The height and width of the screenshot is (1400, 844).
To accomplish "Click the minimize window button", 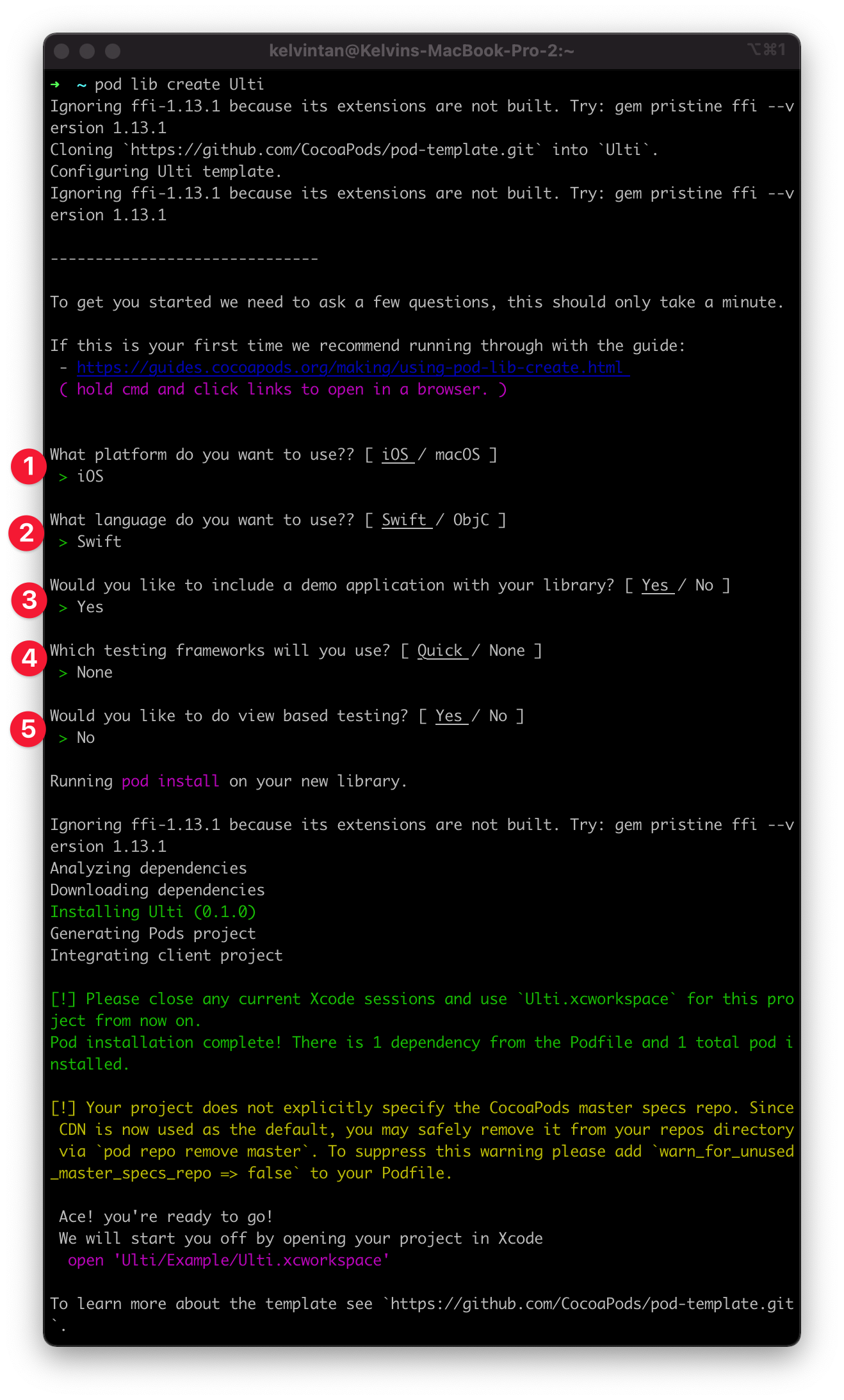I will click(x=87, y=51).
